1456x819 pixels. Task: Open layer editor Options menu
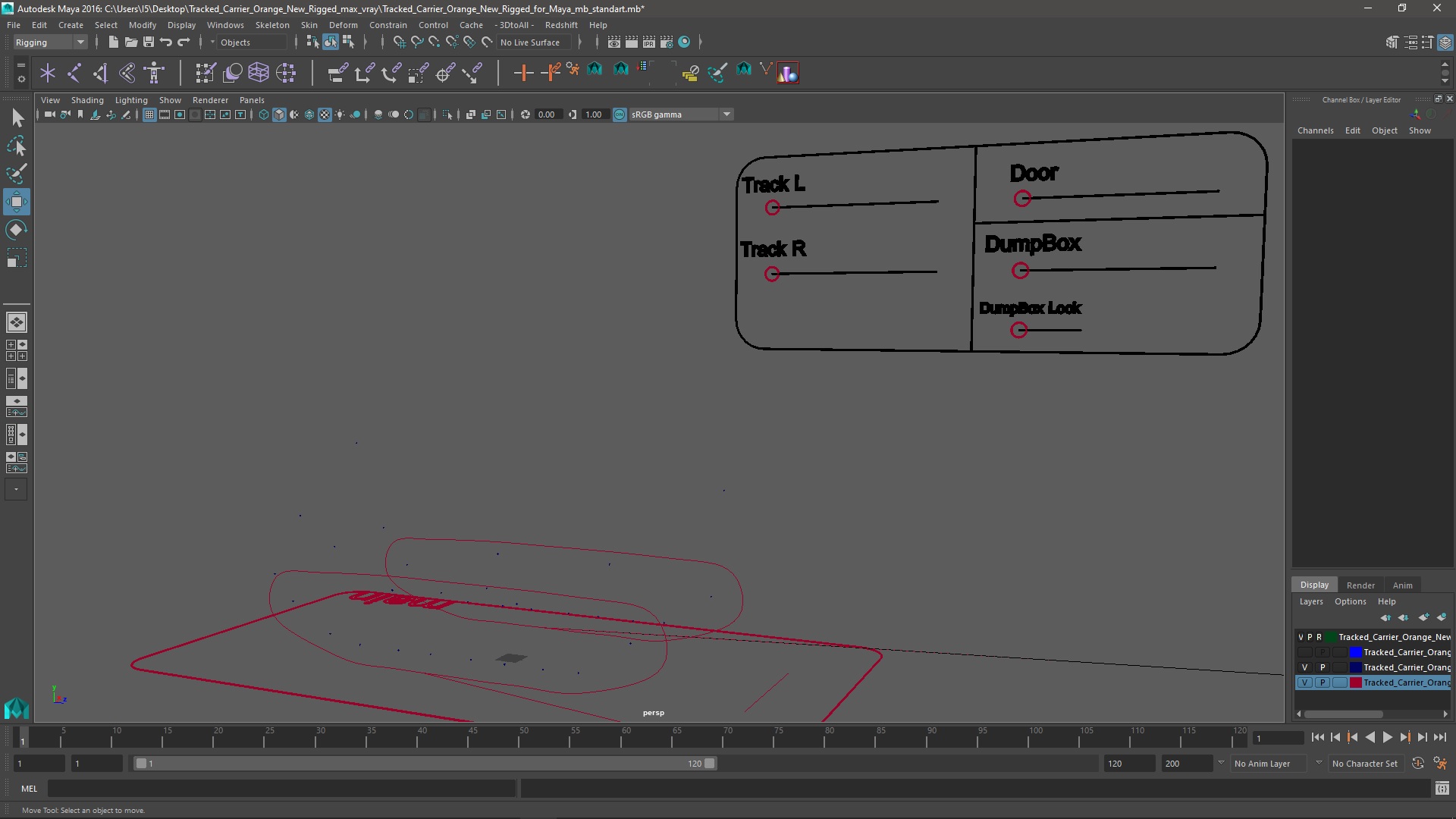(1350, 601)
